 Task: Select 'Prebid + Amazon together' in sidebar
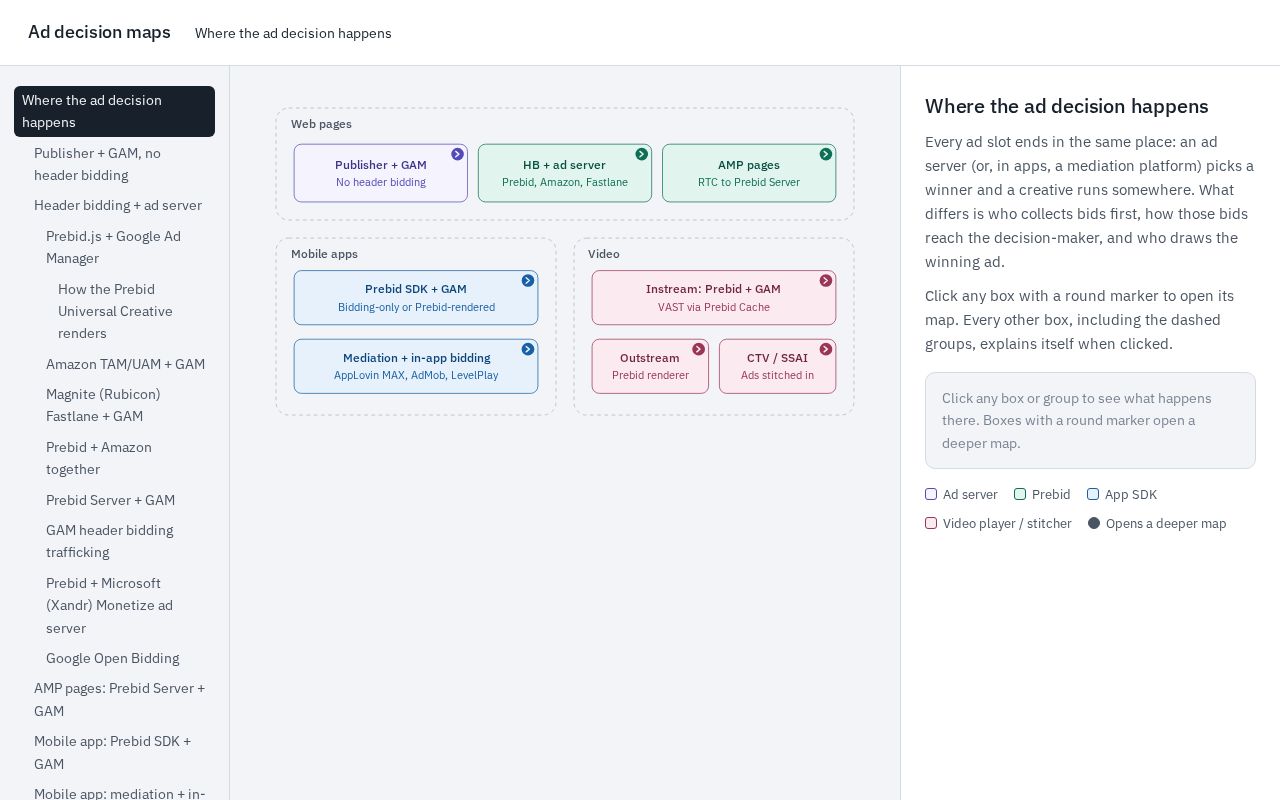click(126, 458)
